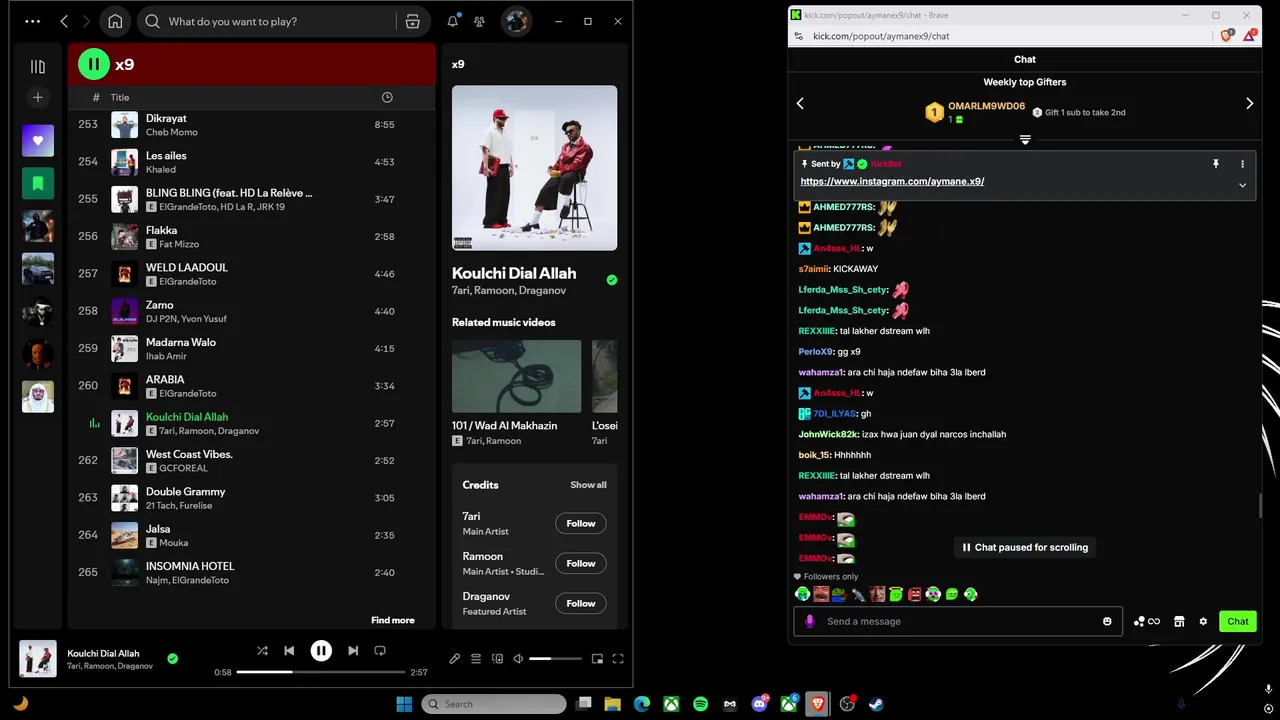Open Your Episodes green bookmark item
Screen dimensions: 1280x720
pyautogui.click(x=38, y=183)
